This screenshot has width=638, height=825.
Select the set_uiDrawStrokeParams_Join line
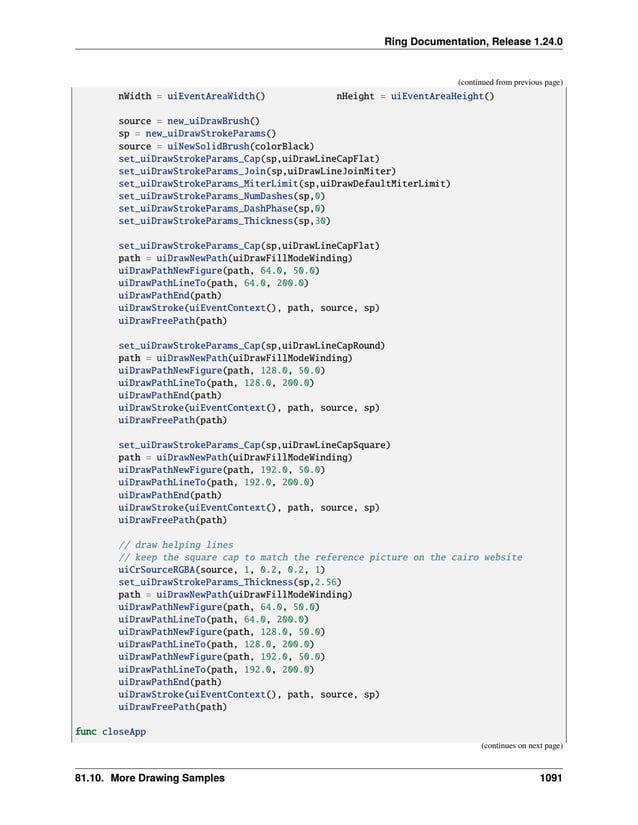(257, 171)
